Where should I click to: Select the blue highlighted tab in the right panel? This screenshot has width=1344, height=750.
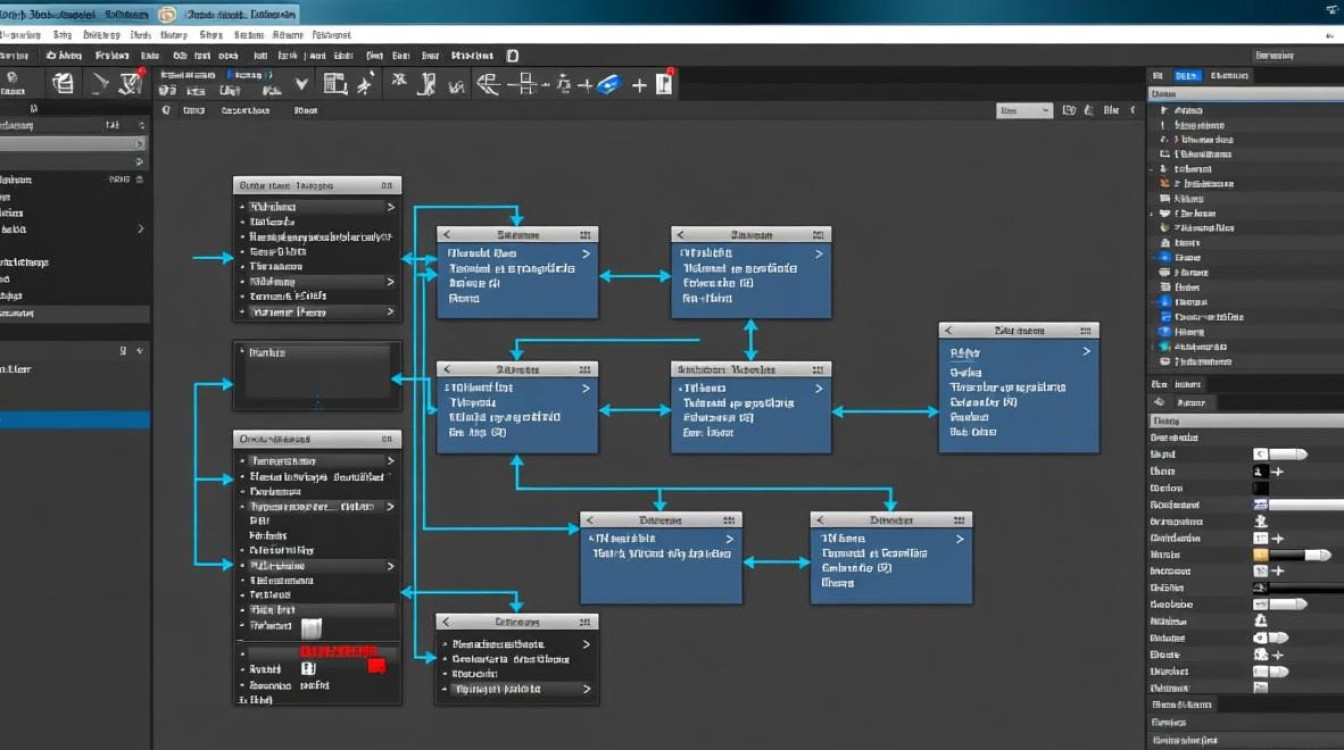(1186, 76)
